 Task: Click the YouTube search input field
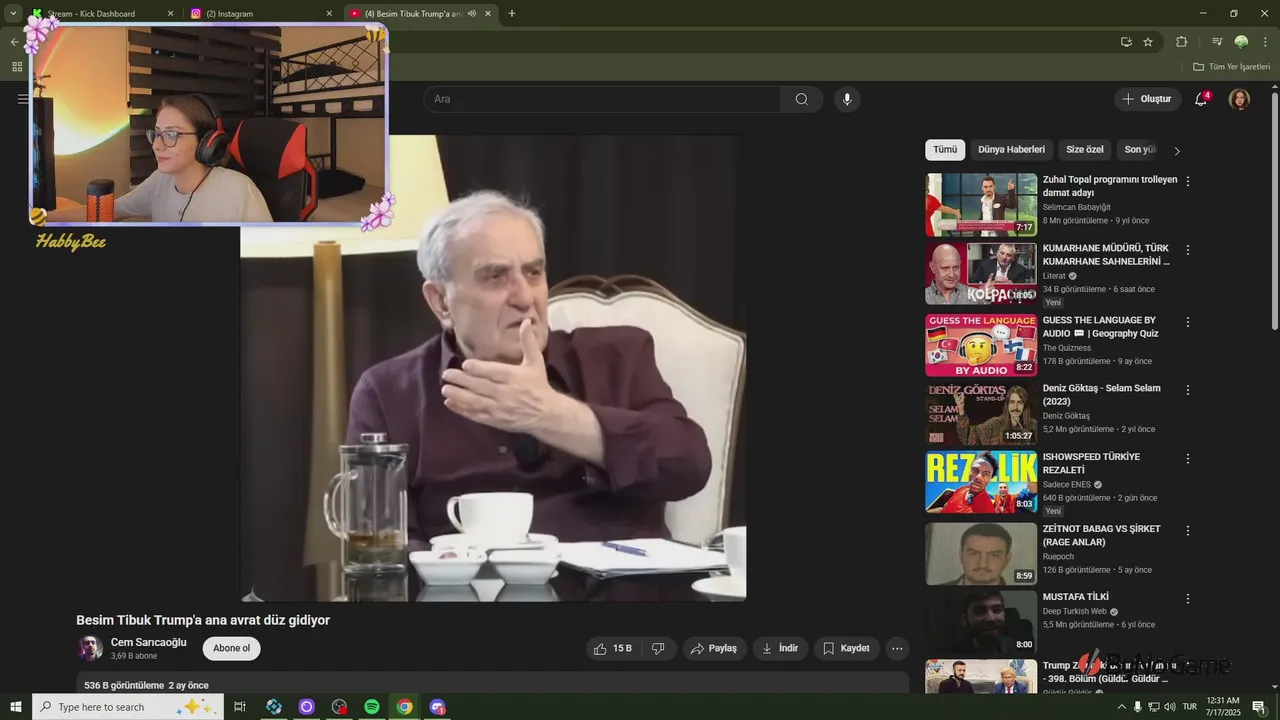tap(602, 99)
